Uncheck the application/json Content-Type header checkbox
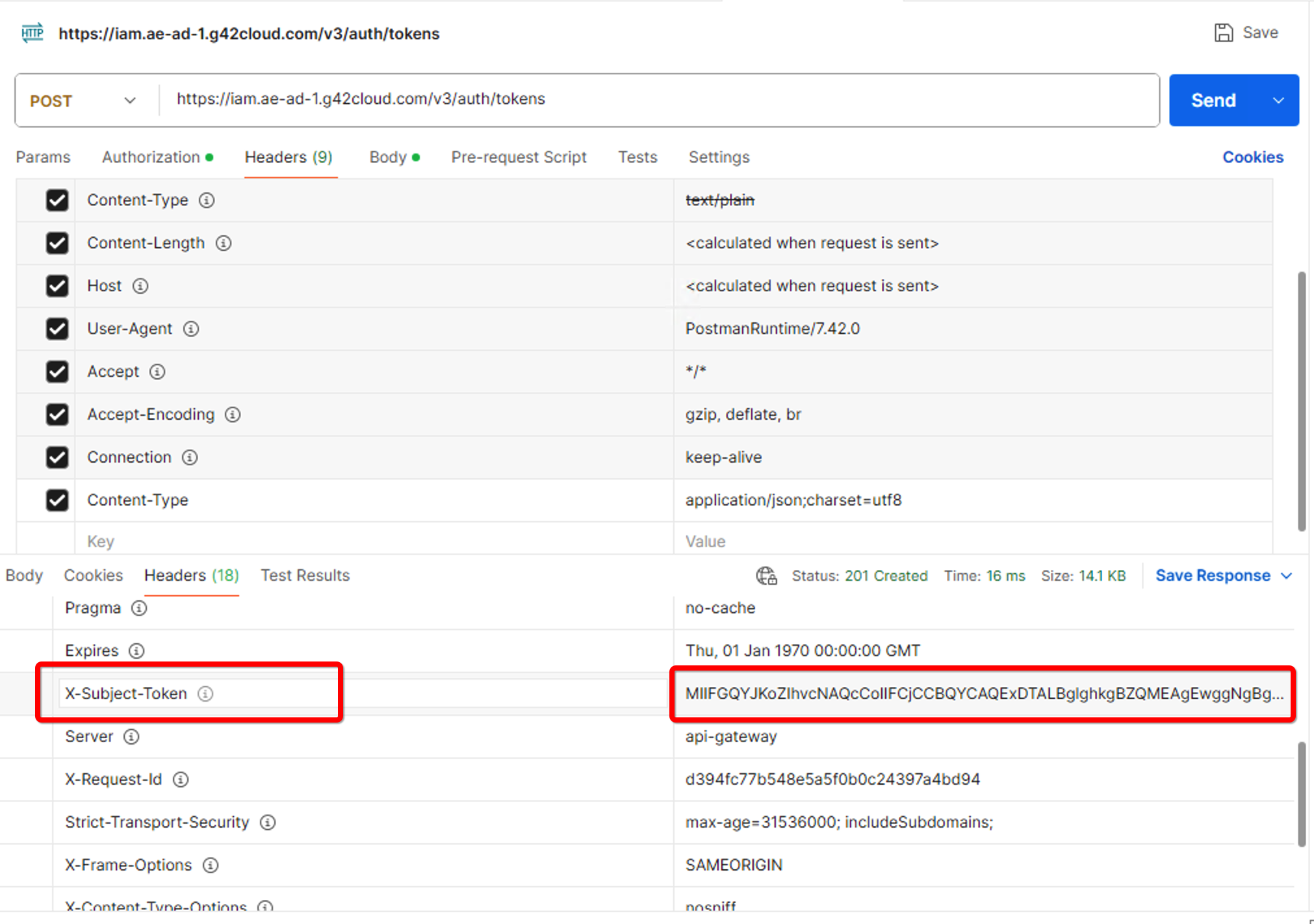The image size is (1314, 924). tap(57, 500)
